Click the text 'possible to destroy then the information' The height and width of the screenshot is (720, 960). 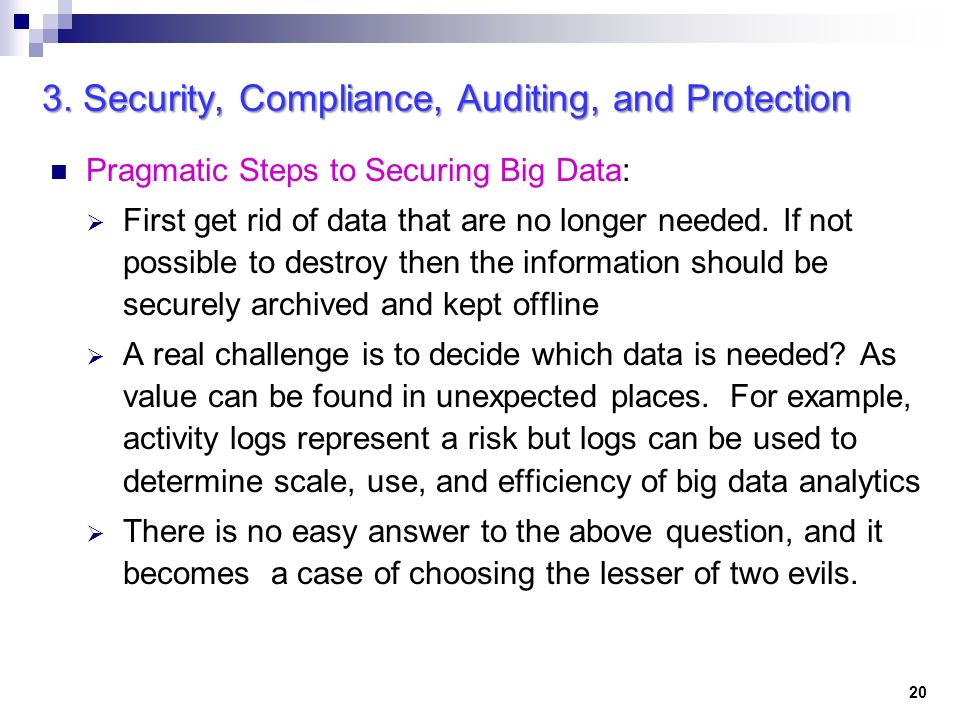click(x=403, y=263)
